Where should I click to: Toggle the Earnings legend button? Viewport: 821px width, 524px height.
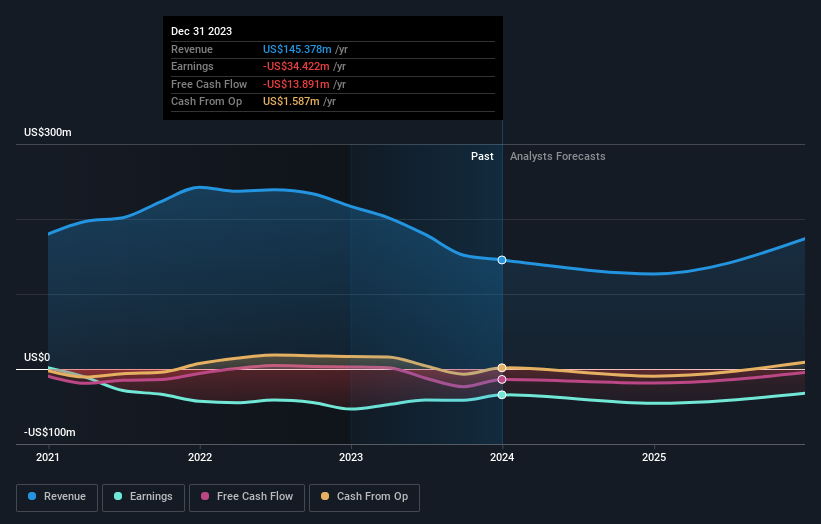point(143,497)
